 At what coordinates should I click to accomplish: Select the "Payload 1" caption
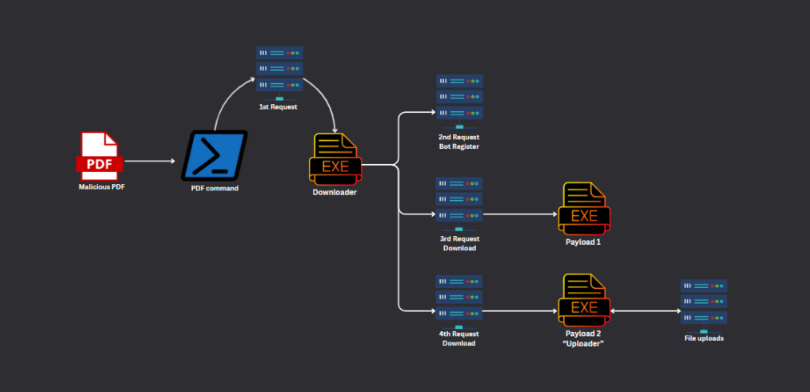[583, 242]
